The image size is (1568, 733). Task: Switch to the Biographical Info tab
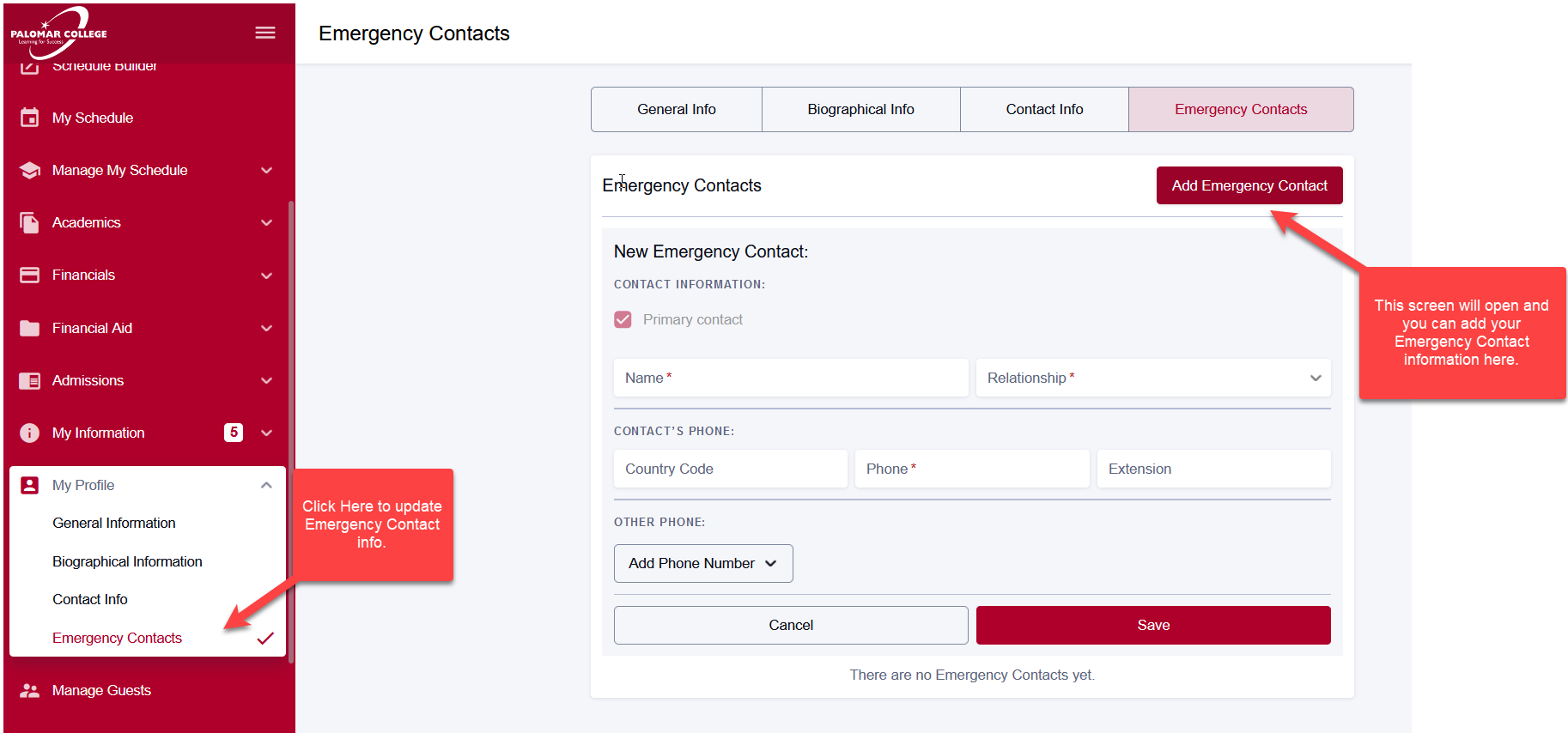860,109
